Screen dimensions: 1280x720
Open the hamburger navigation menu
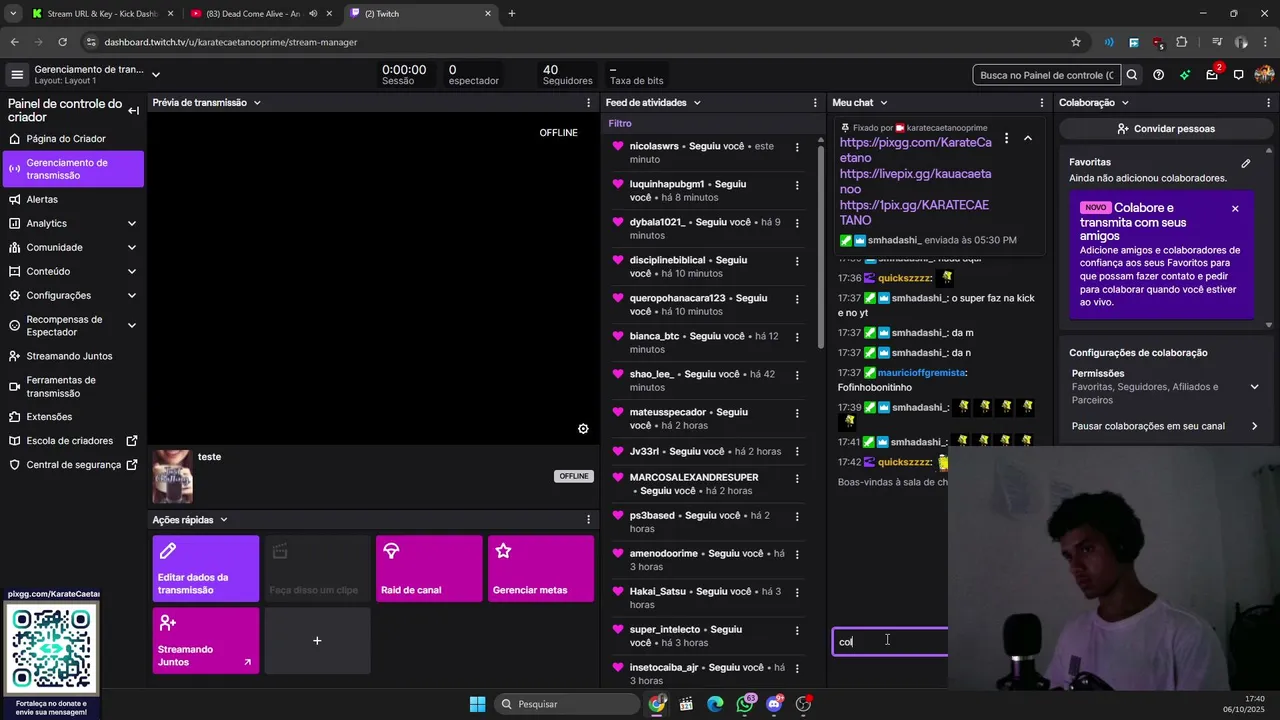click(17, 75)
